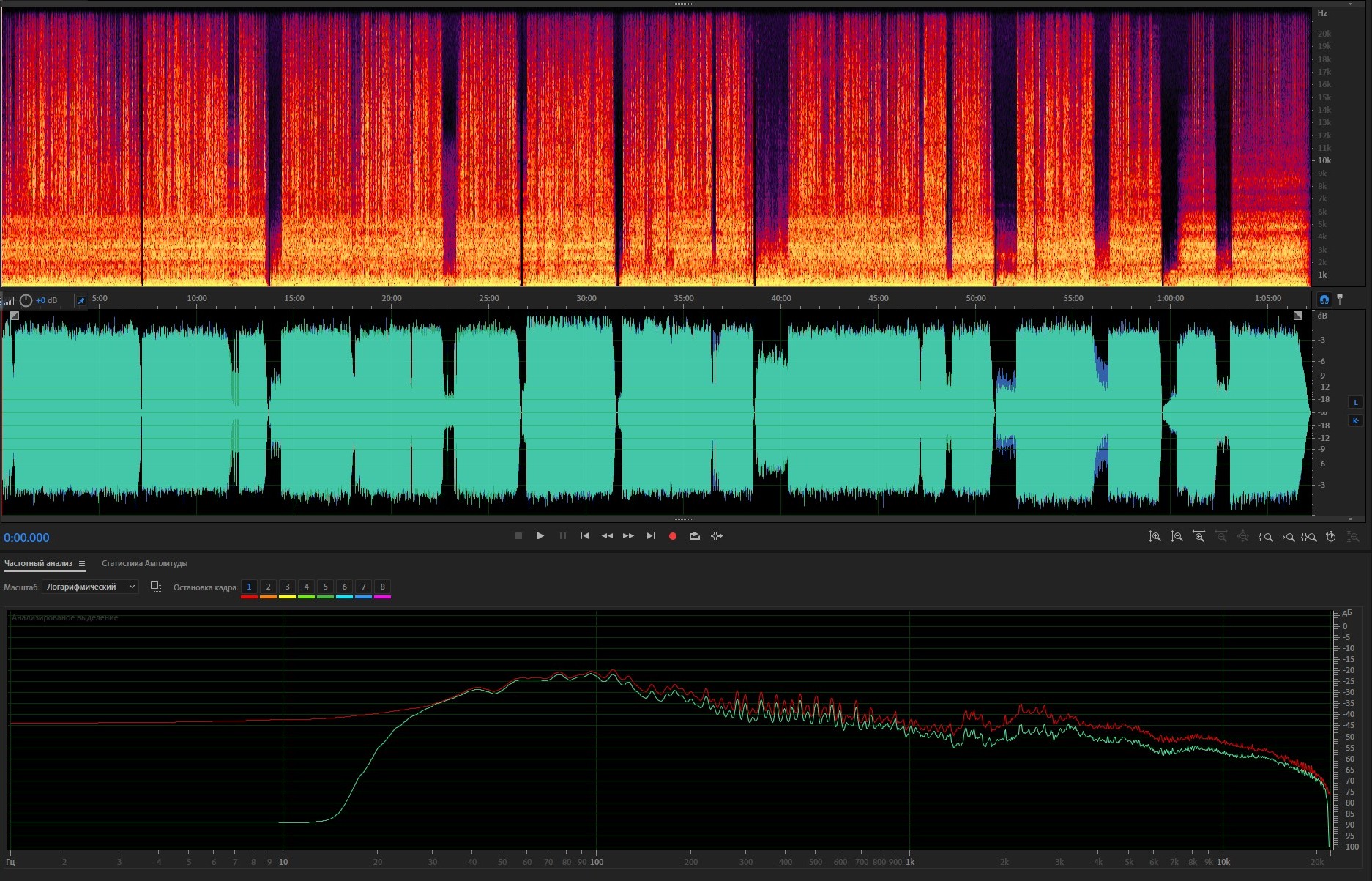Switch to Статистика Амплитуды tab
Screen dimensions: 1372x881
(x=144, y=564)
